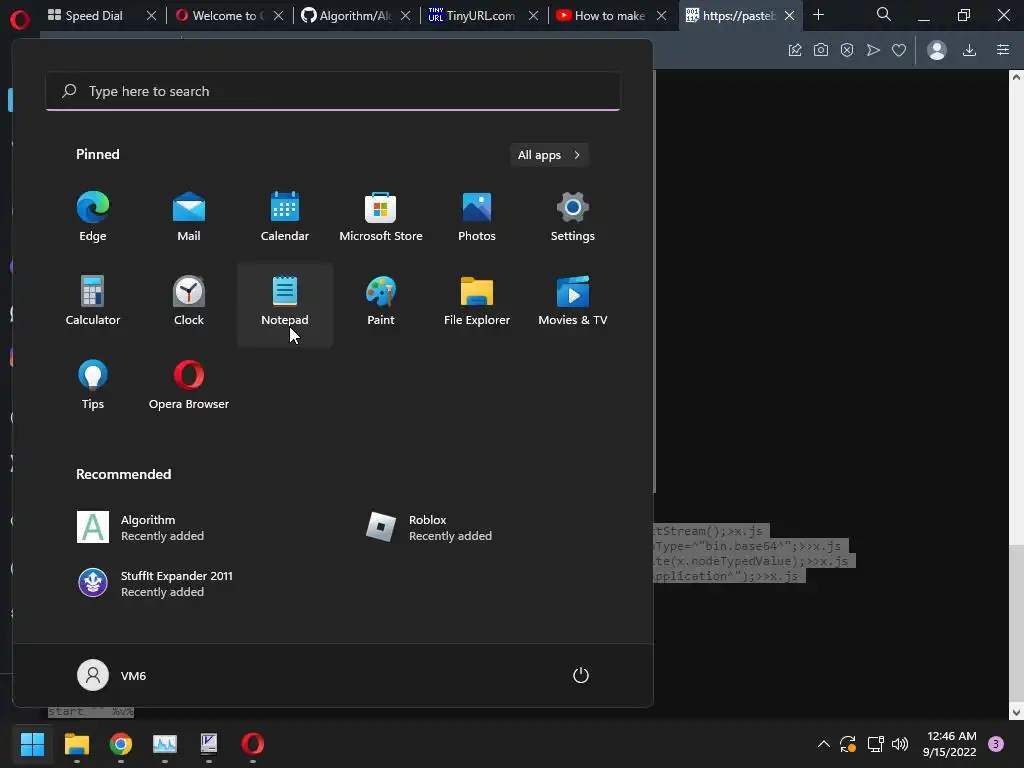
Task: Open Opera's tab search magnifier
Action: (884, 14)
